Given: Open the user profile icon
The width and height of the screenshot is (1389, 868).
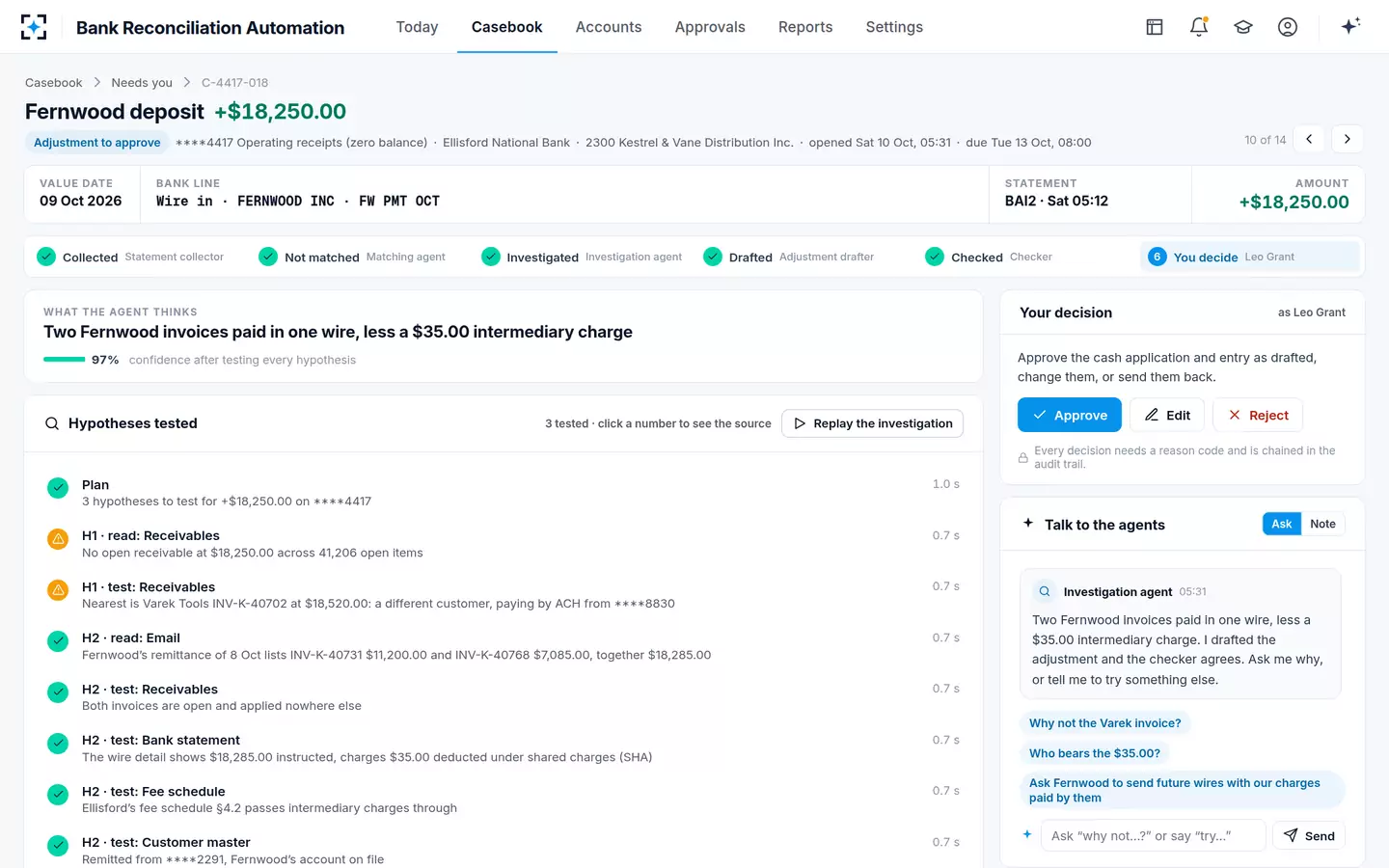Looking at the screenshot, I should tap(1288, 27).
